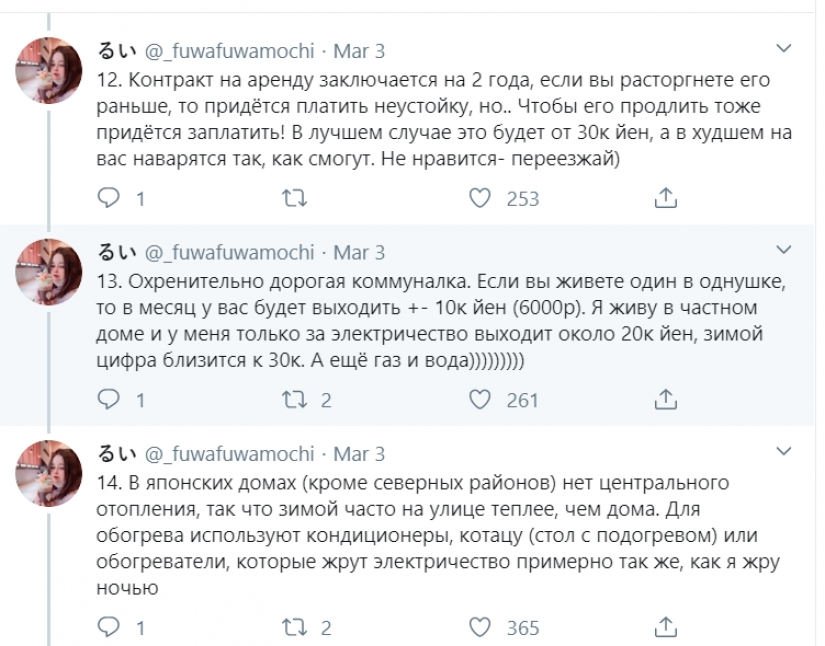Share tweet 14 about kotatsu heaters
The height and width of the screenshot is (646, 825).
coord(665,627)
